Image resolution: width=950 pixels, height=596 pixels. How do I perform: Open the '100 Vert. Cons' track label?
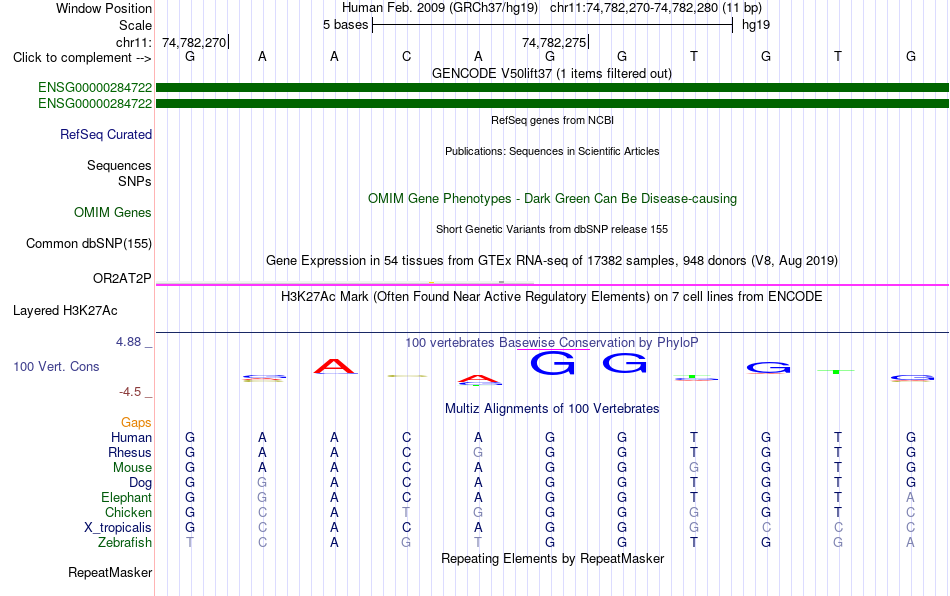pyautogui.click(x=56, y=366)
